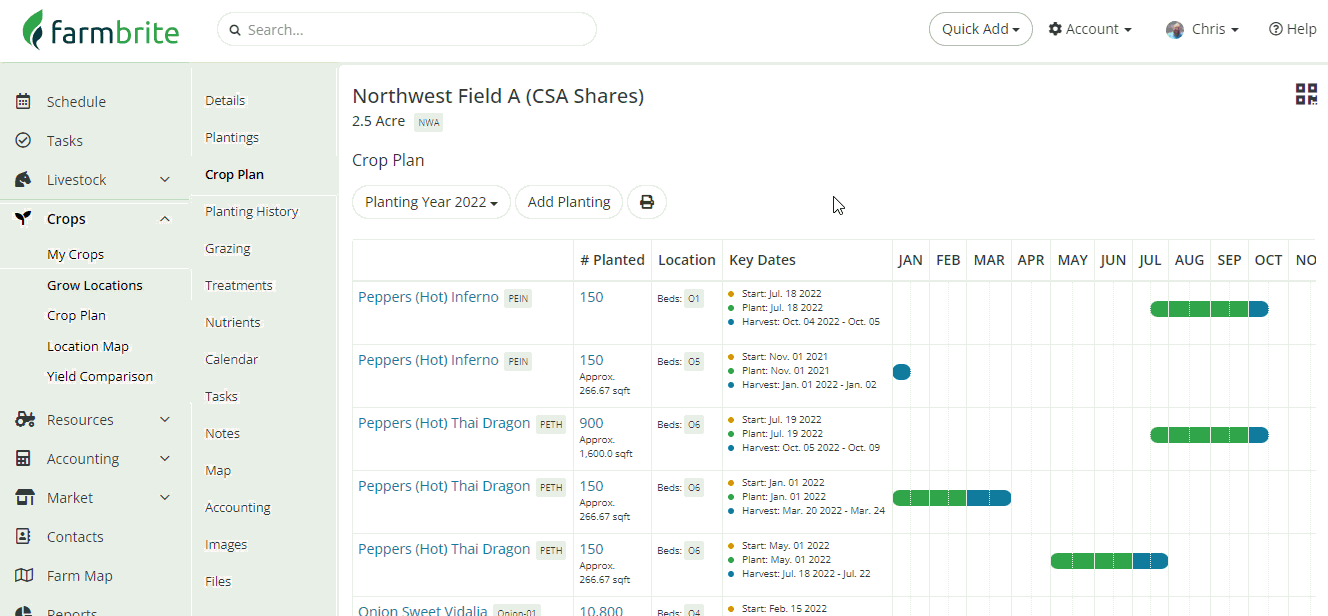Click the Farmbrite logo

(x=101, y=30)
